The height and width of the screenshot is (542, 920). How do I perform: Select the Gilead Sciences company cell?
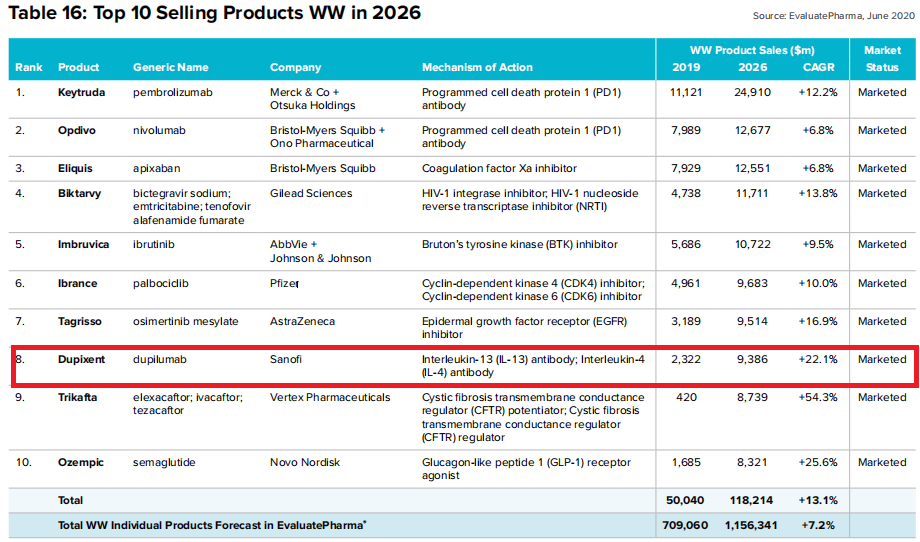pyautogui.click(x=311, y=193)
